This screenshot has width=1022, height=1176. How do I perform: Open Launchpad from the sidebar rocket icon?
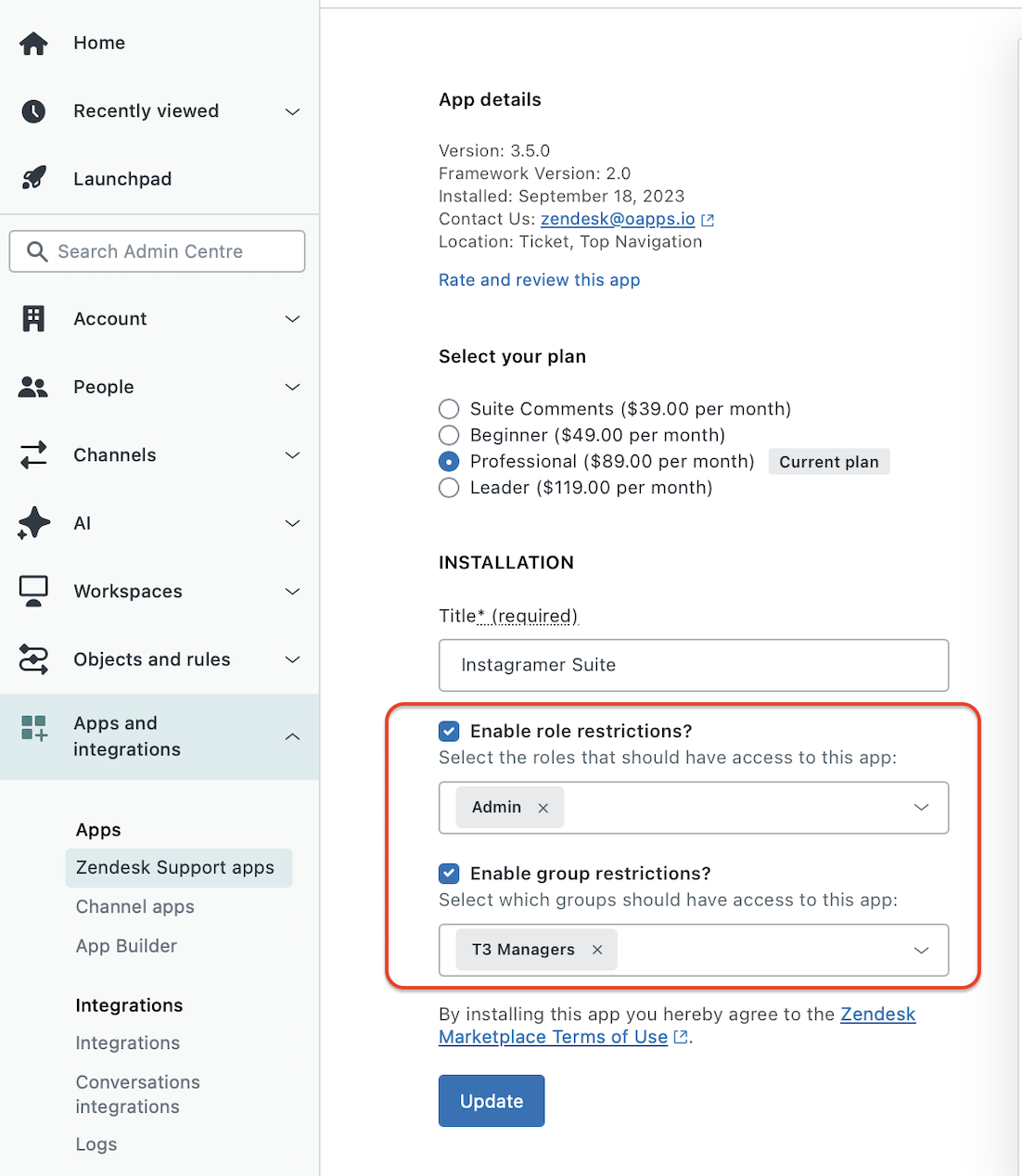click(x=33, y=178)
